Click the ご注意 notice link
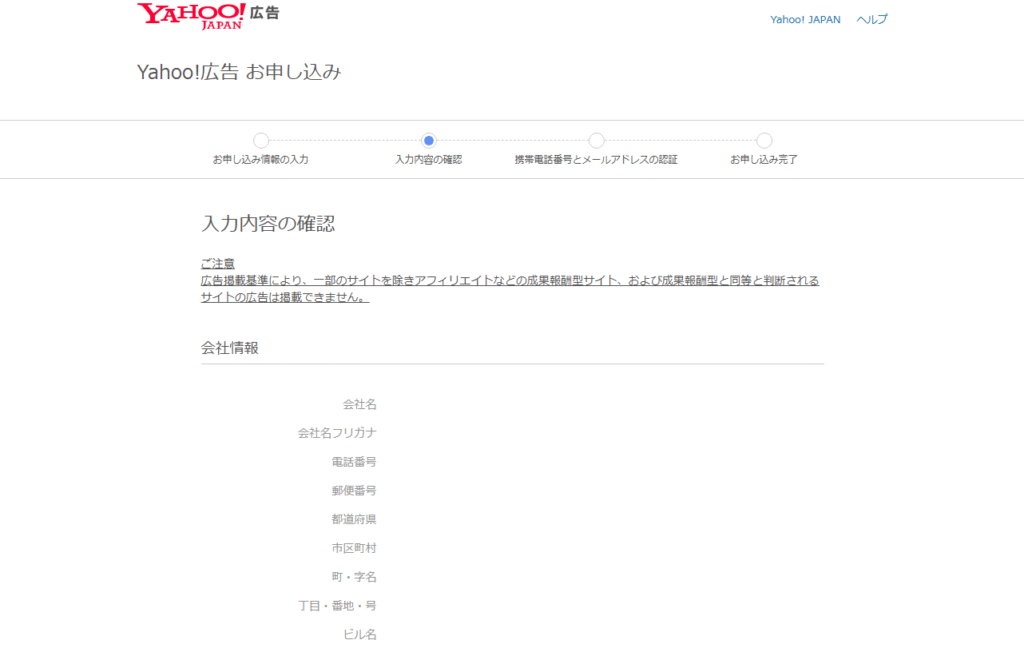 pyautogui.click(x=216, y=262)
